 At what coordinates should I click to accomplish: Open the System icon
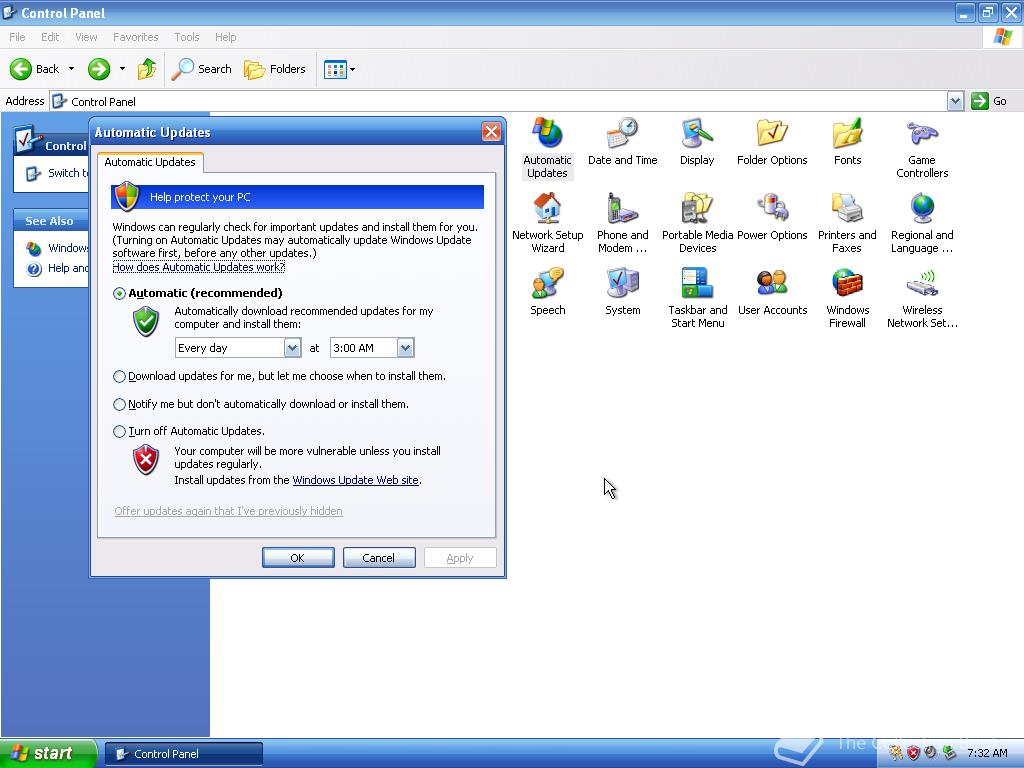tap(622, 292)
